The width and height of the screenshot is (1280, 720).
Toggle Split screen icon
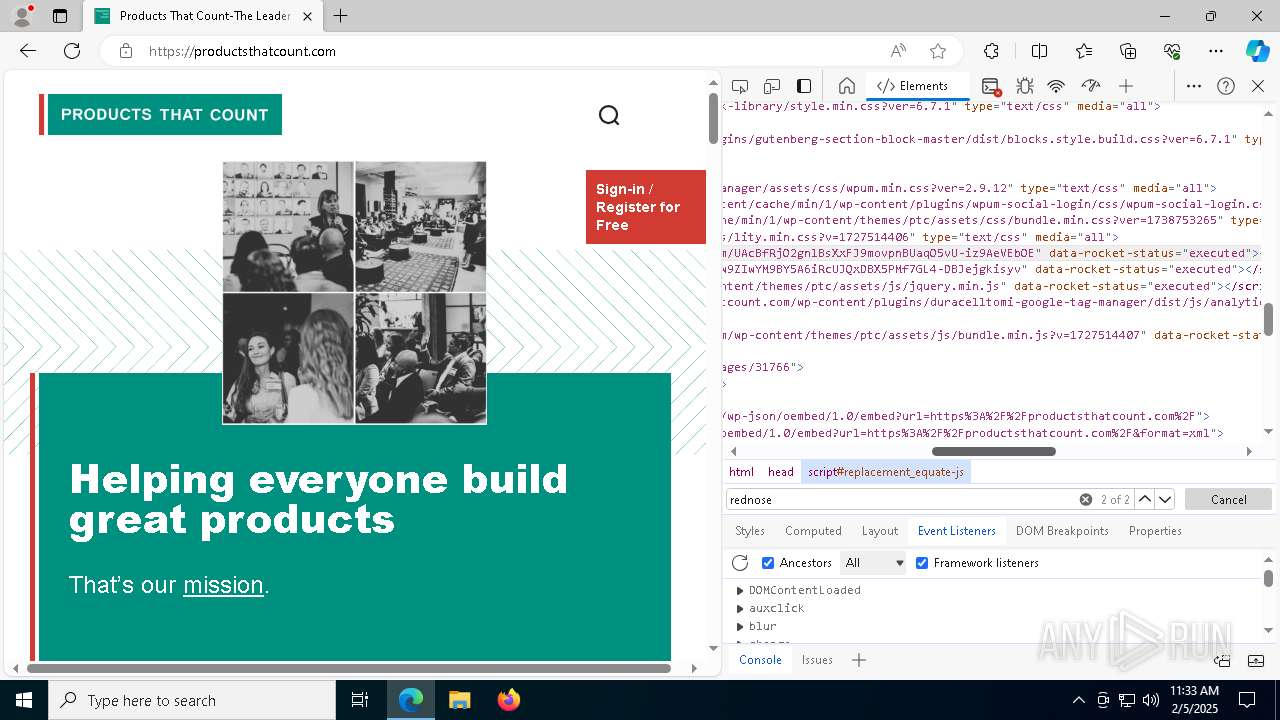[1039, 51]
